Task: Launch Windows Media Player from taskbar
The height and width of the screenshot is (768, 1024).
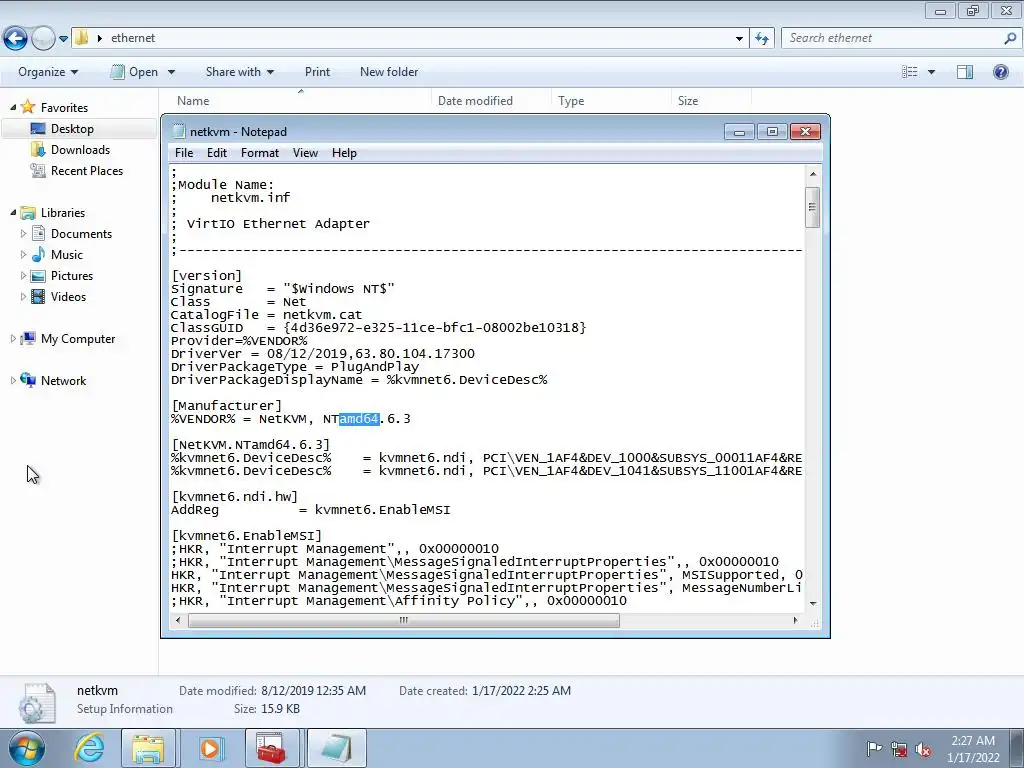Action: [210, 748]
